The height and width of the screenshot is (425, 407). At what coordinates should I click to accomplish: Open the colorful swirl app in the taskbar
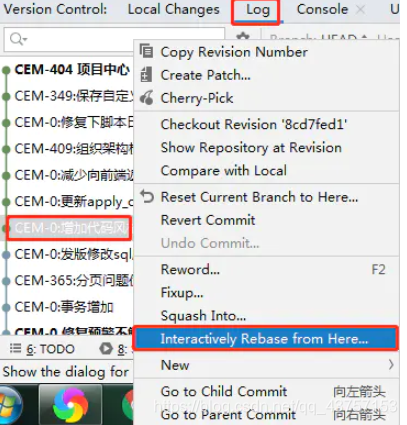(x=70, y=406)
